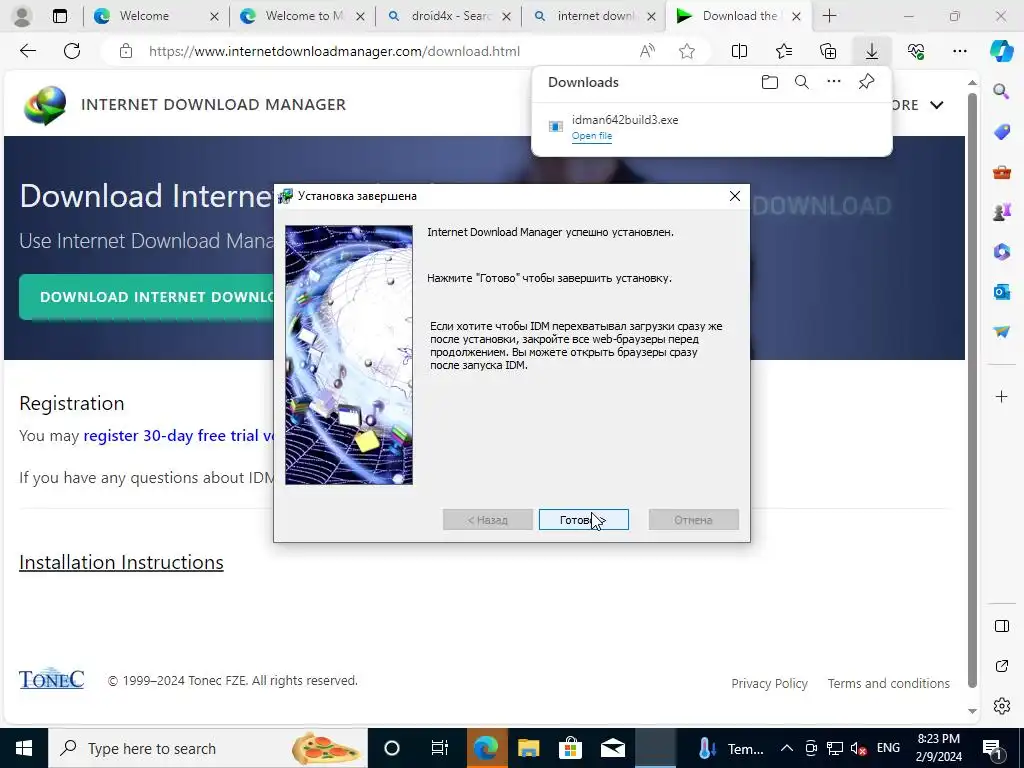Open Split screen icon
The width and height of the screenshot is (1024, 768).
click(x=739, y=51)
